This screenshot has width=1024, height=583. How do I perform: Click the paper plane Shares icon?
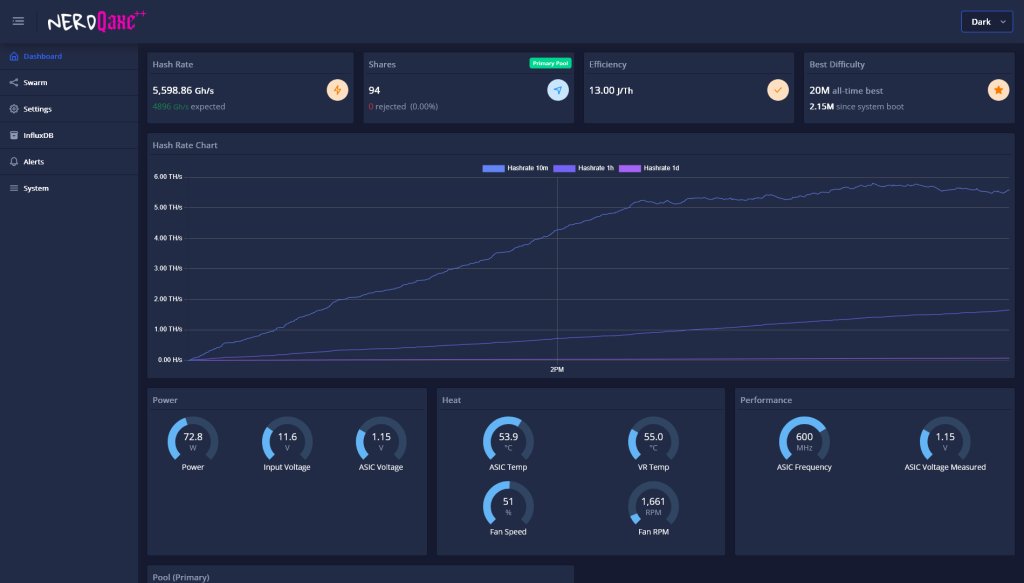tap(557, 90)
